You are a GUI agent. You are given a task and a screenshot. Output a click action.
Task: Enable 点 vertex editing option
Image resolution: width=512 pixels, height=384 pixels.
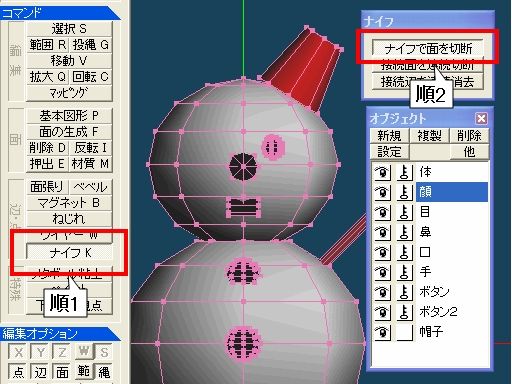click(18, 372)
